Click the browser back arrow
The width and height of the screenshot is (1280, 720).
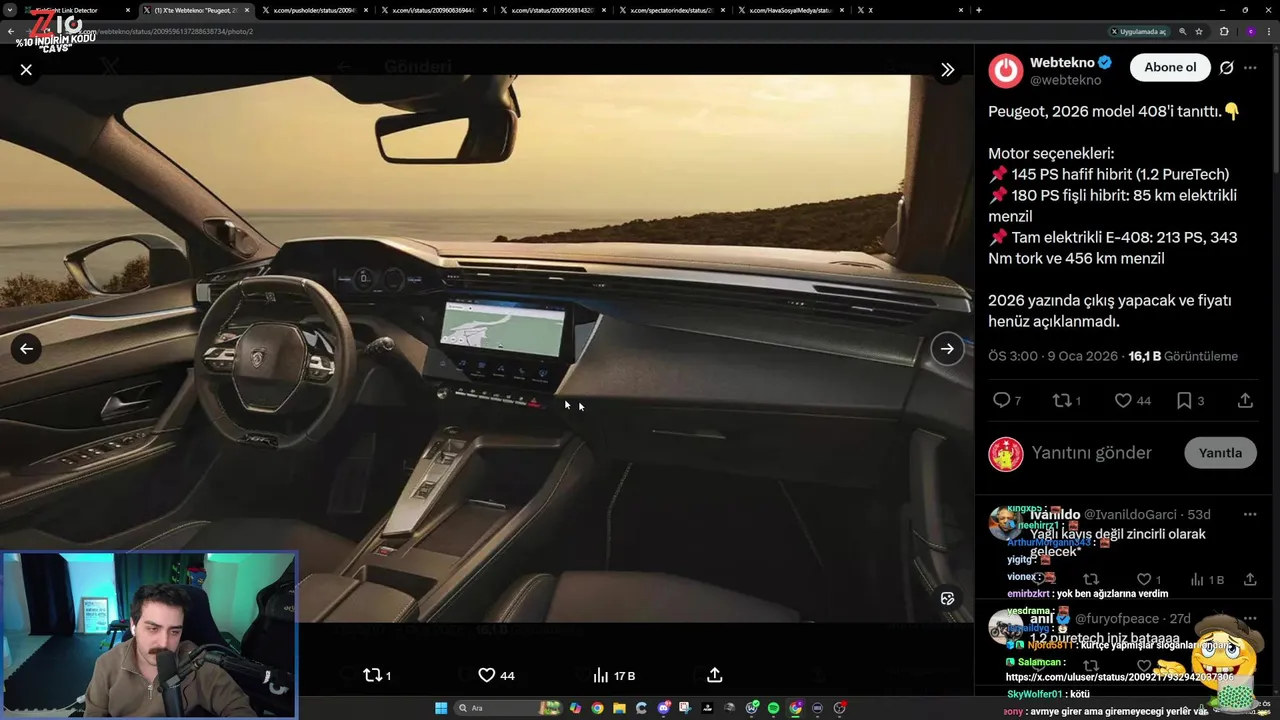(x=10, y=32)
